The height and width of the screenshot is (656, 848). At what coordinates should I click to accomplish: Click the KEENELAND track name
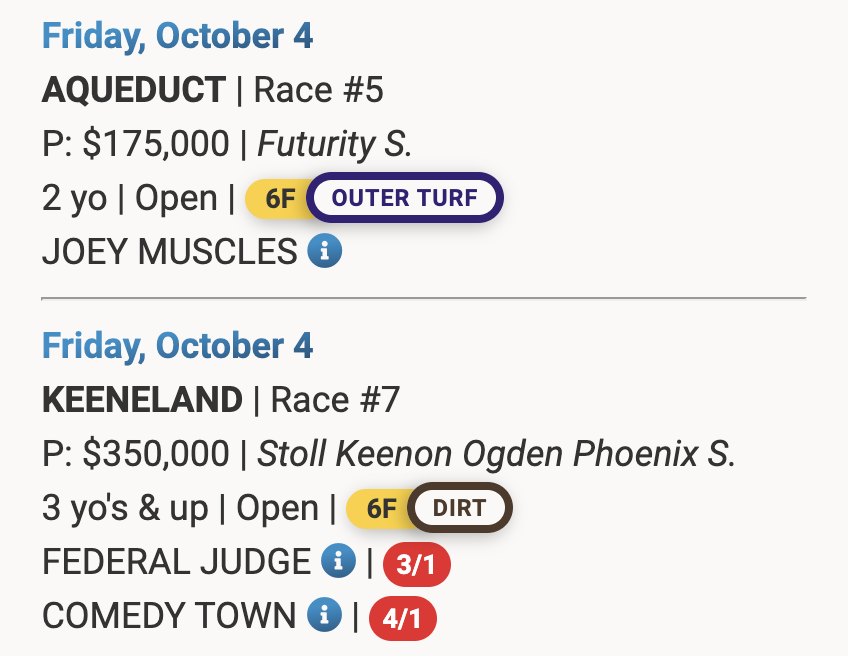point(142,401)
